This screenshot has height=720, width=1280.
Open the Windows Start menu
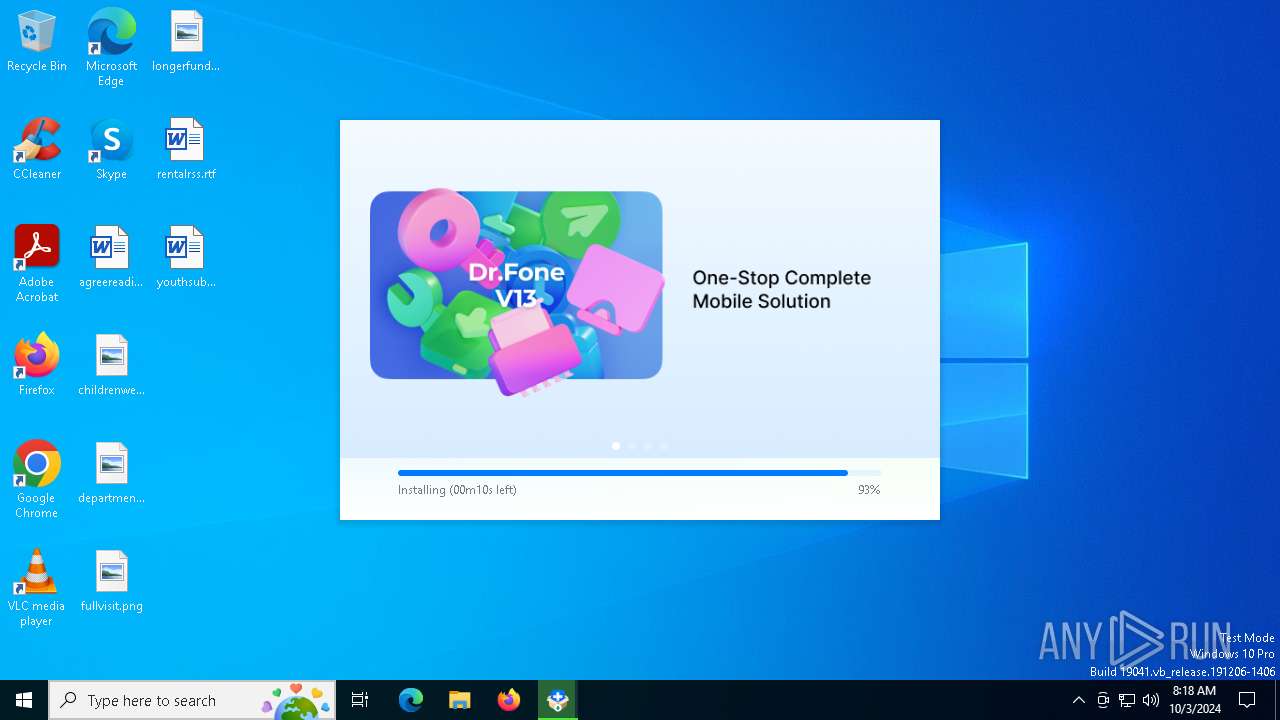(24, 700)
